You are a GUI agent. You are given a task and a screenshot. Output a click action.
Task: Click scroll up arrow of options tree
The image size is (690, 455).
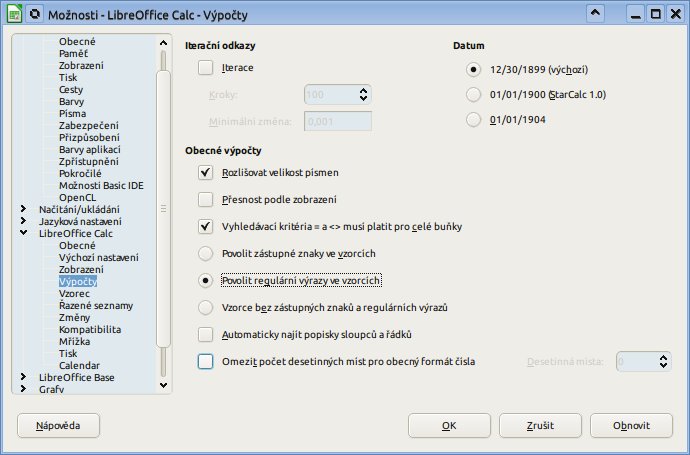point(163,43)
